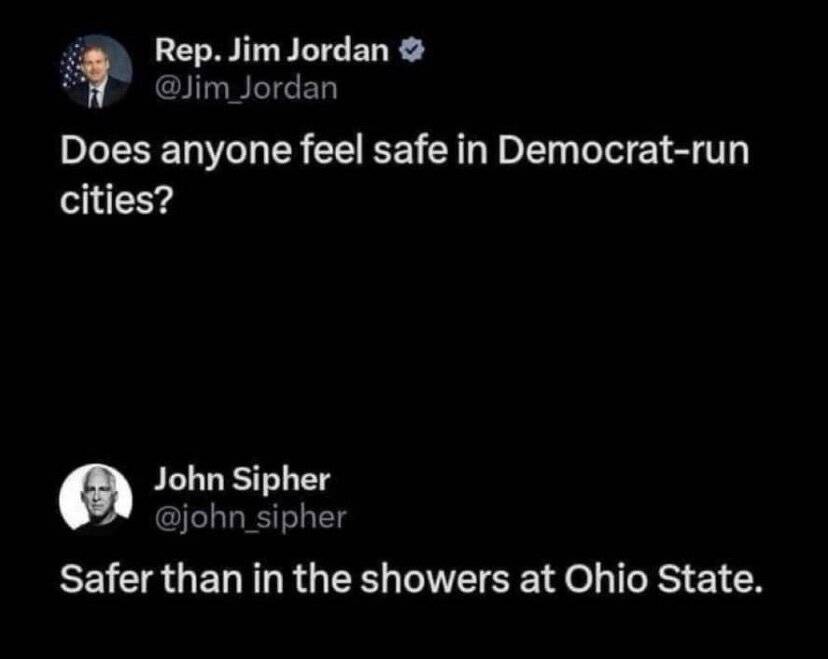Open the "John Sipher" display name
The height and width of the screenshot is (659, 828).
[x=241, y=480]
